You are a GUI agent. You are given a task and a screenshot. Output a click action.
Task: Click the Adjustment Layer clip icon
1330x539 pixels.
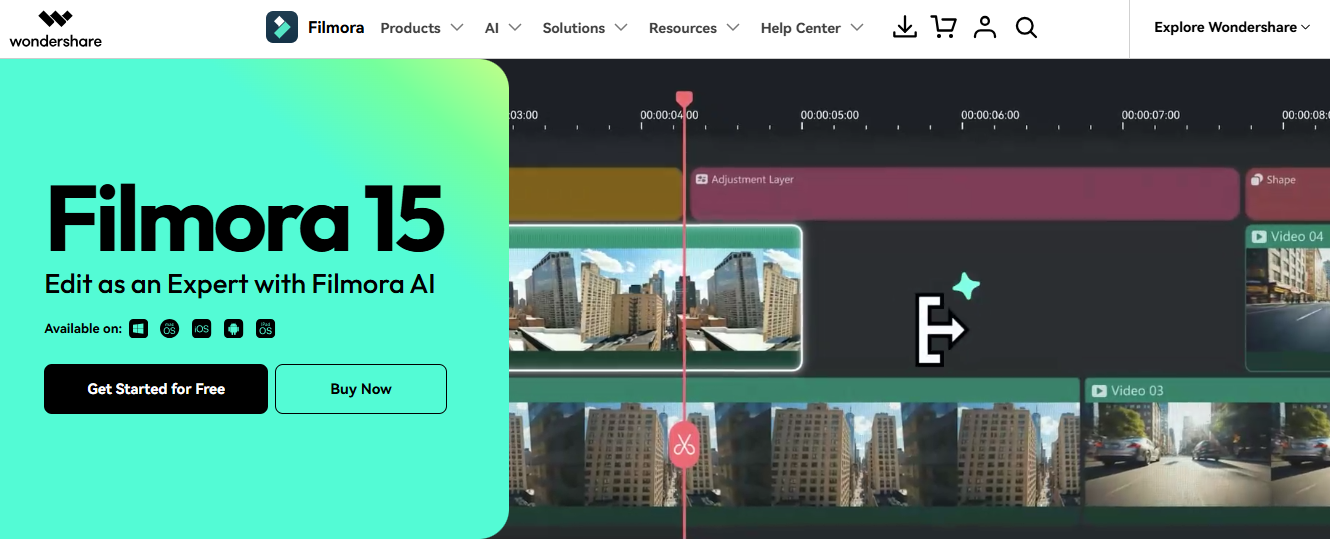click(x=702, y=180)
